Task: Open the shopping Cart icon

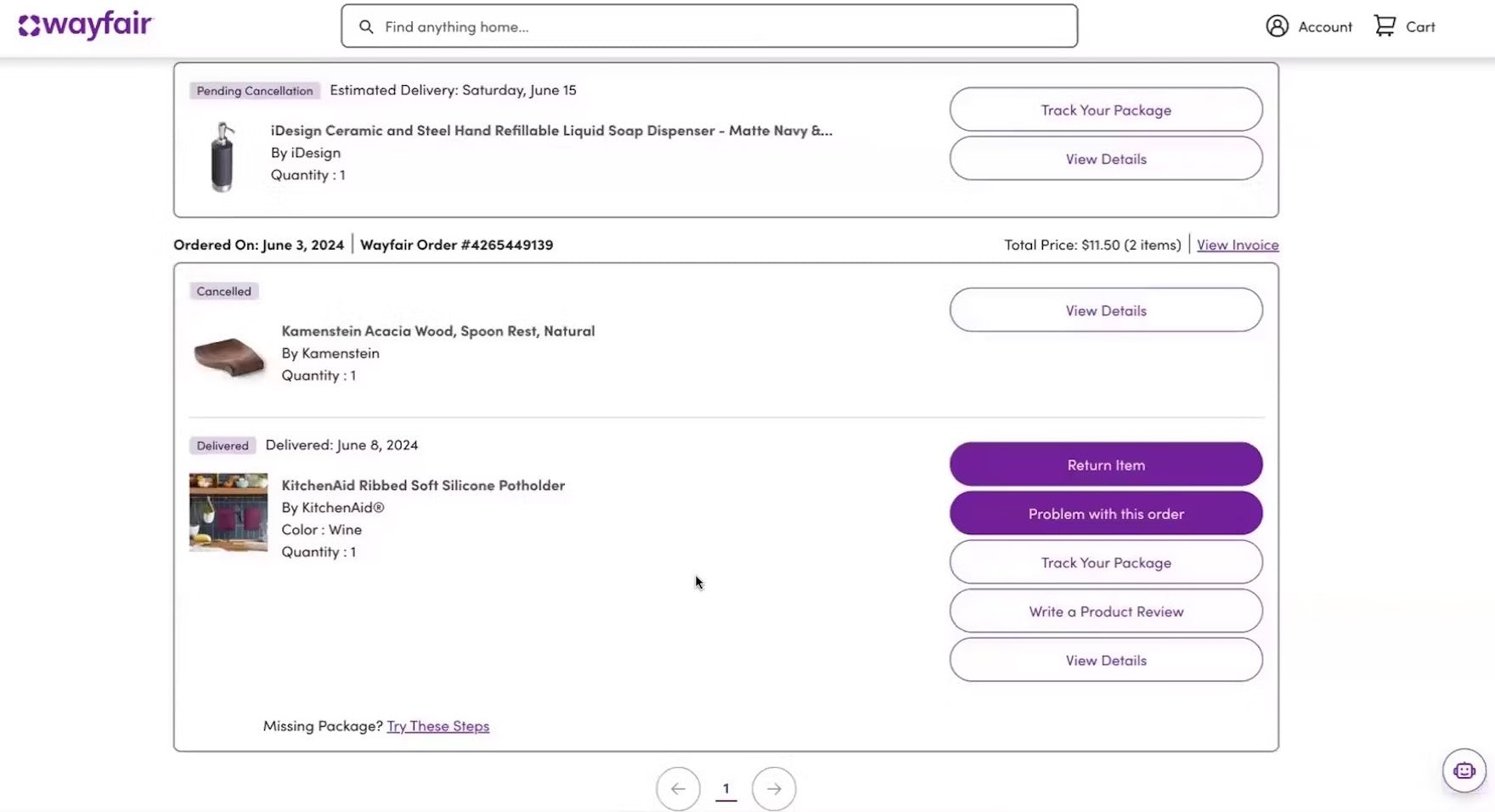Action: tap(1385, 26)
